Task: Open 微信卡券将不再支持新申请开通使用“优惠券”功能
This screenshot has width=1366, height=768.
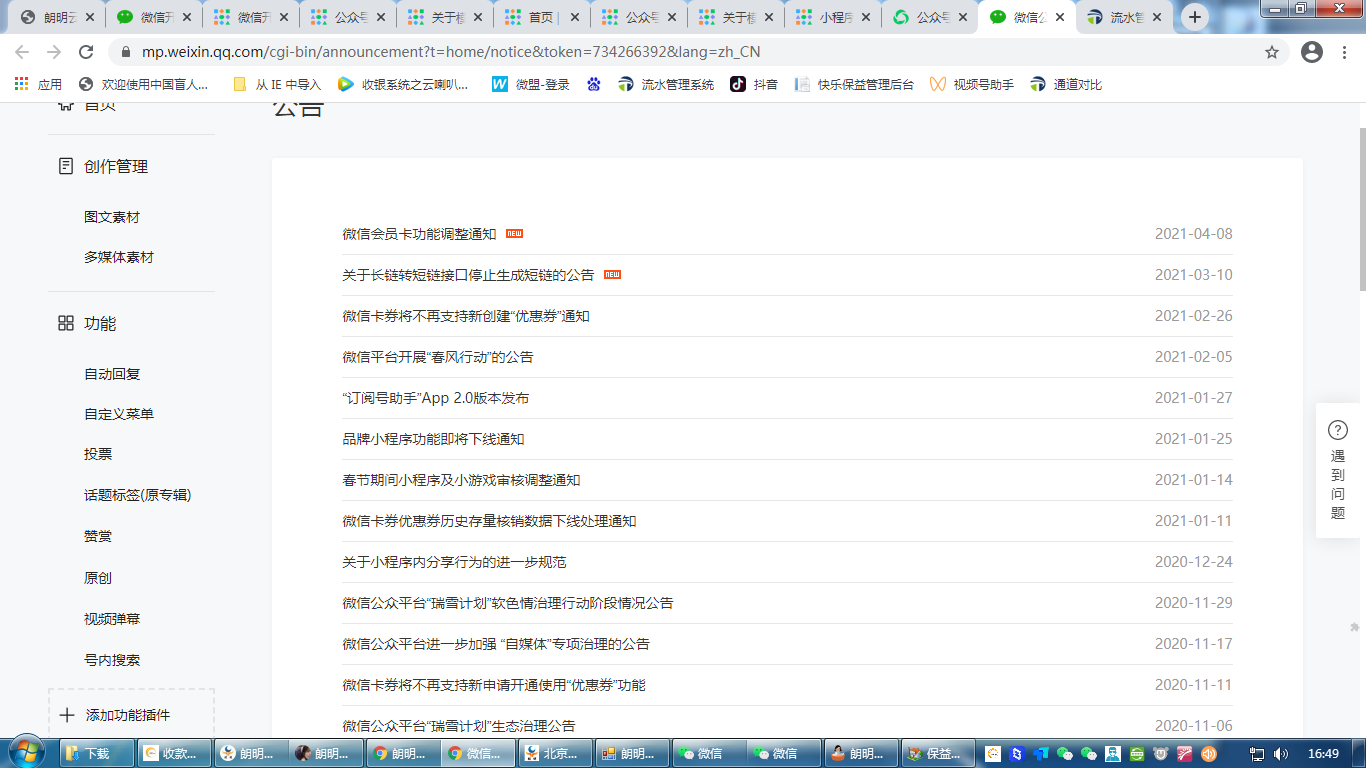Action: point(494,685)
